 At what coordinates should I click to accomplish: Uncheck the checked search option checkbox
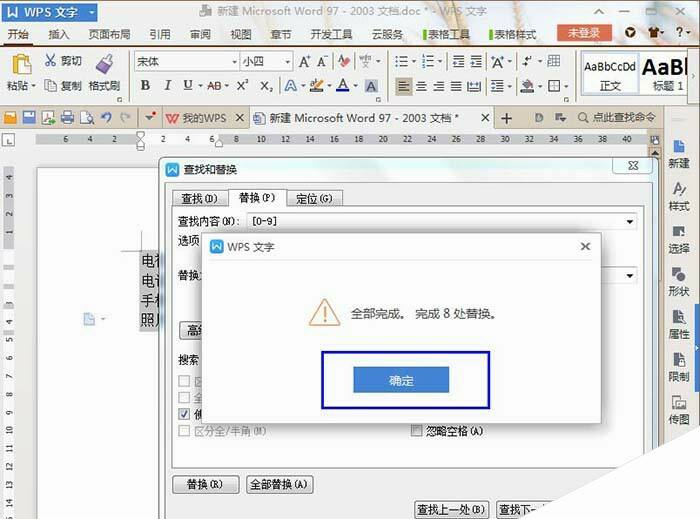(184, 414)
